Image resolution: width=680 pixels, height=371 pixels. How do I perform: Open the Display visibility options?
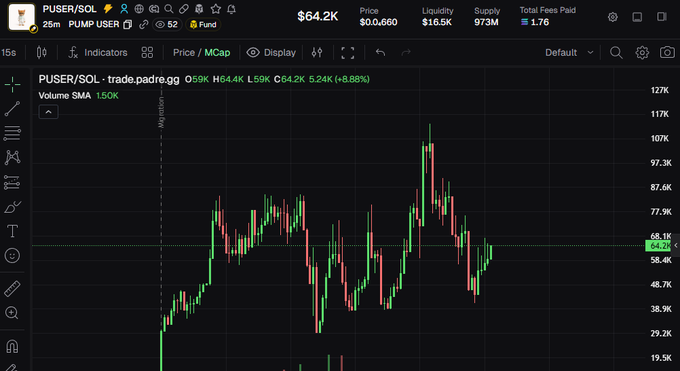[271, 53]
